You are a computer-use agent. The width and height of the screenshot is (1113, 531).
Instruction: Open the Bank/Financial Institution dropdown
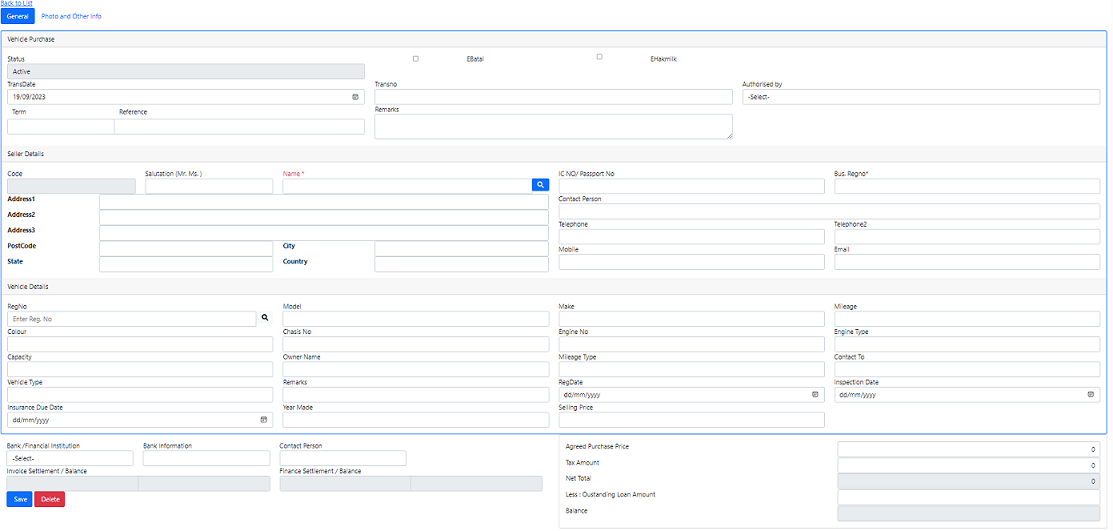[70, 458]
